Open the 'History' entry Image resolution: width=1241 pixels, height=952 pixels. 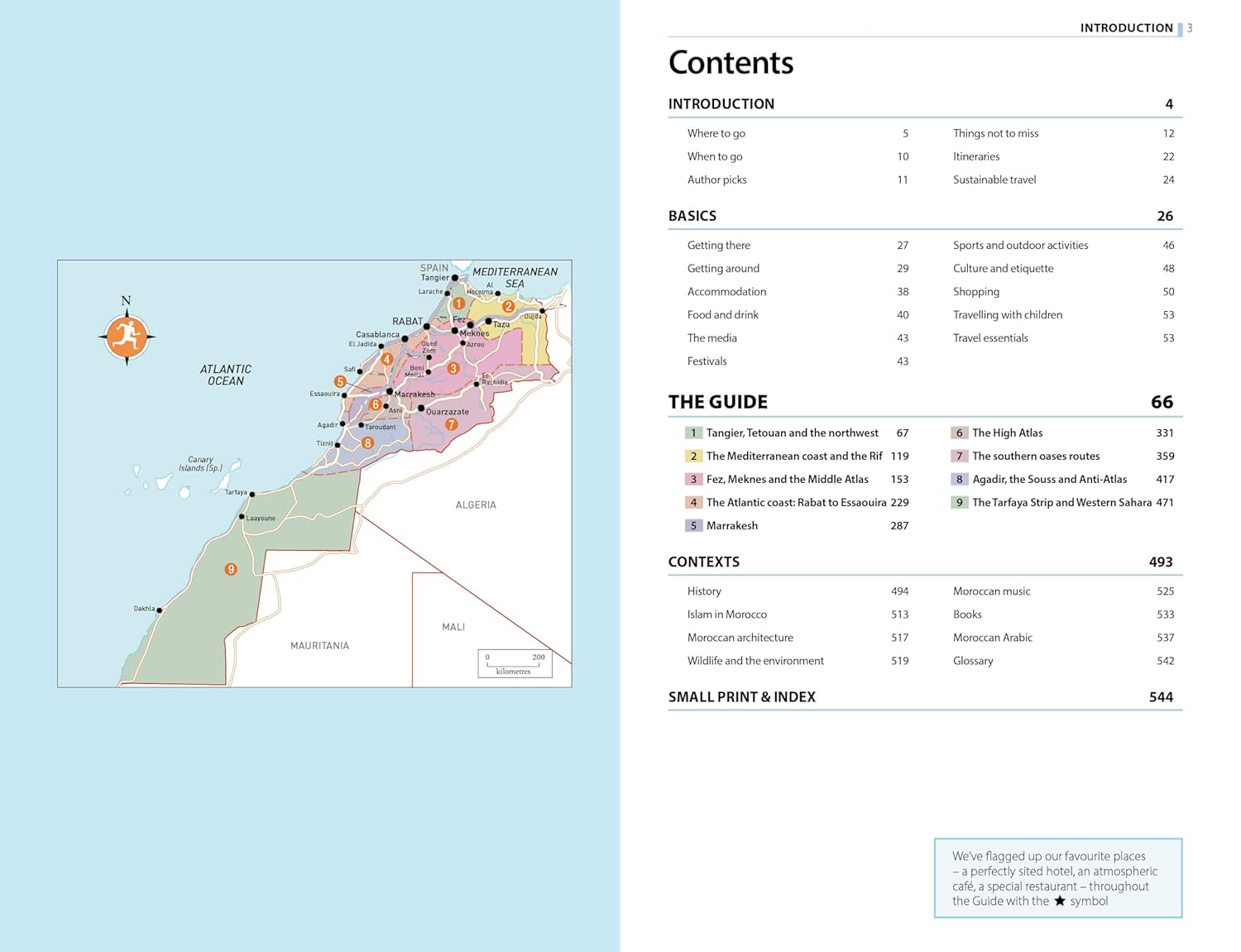pos(704,591)
